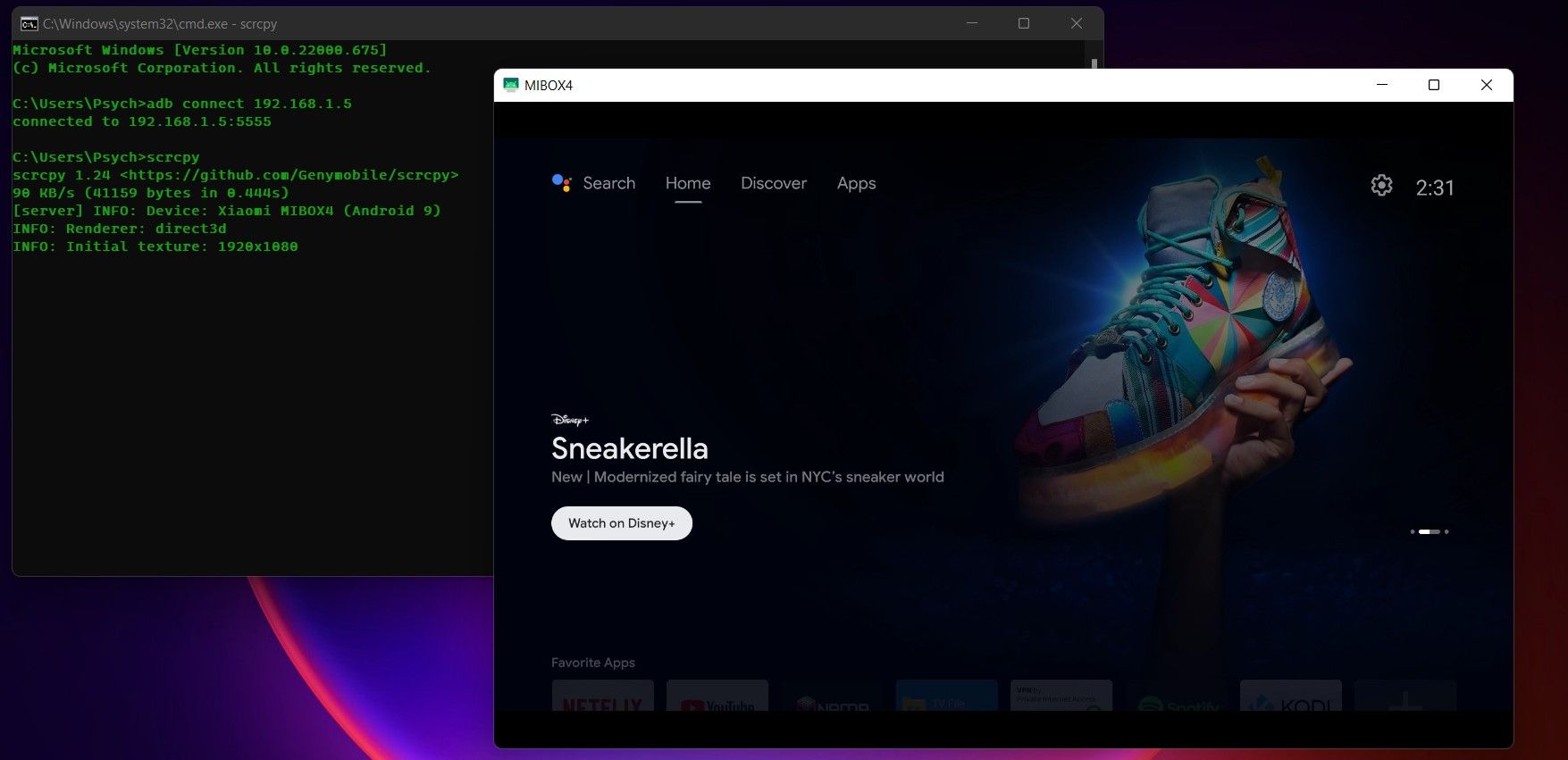Click 'connected to 192.168.1.5:5555' output line
Viewport: 1568px width, 760px height.
142,121
